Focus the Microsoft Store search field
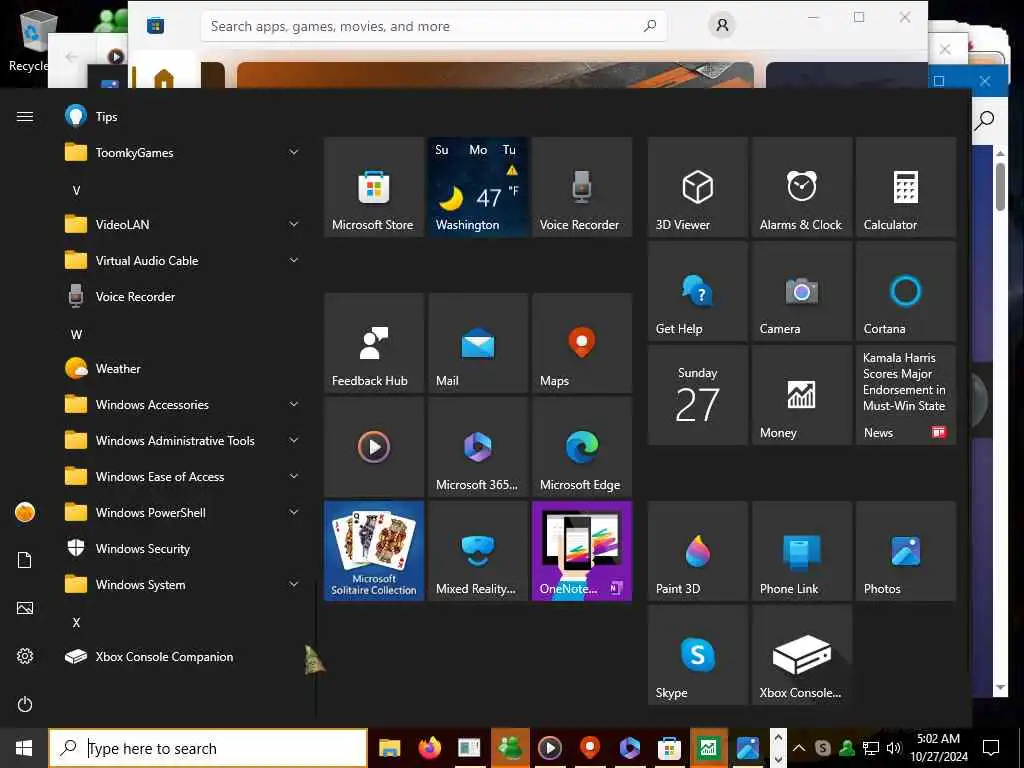Viewport: 1024px width, 768px height. (434, 26)
